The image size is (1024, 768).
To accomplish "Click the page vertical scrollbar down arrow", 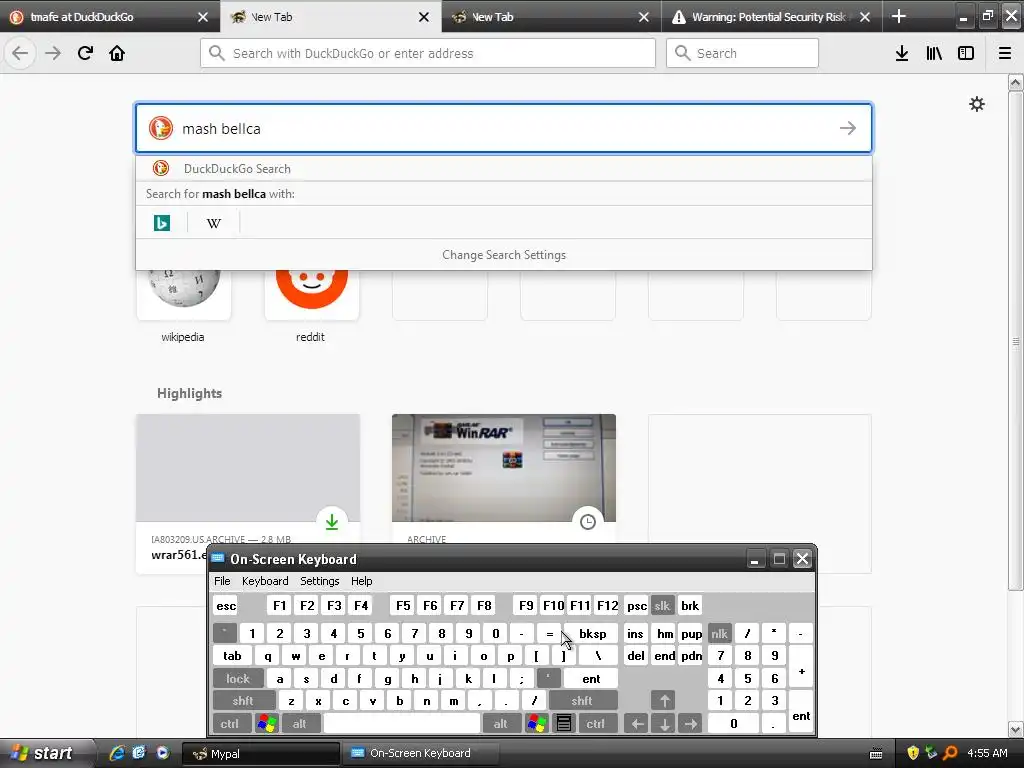I will 1016,729.
